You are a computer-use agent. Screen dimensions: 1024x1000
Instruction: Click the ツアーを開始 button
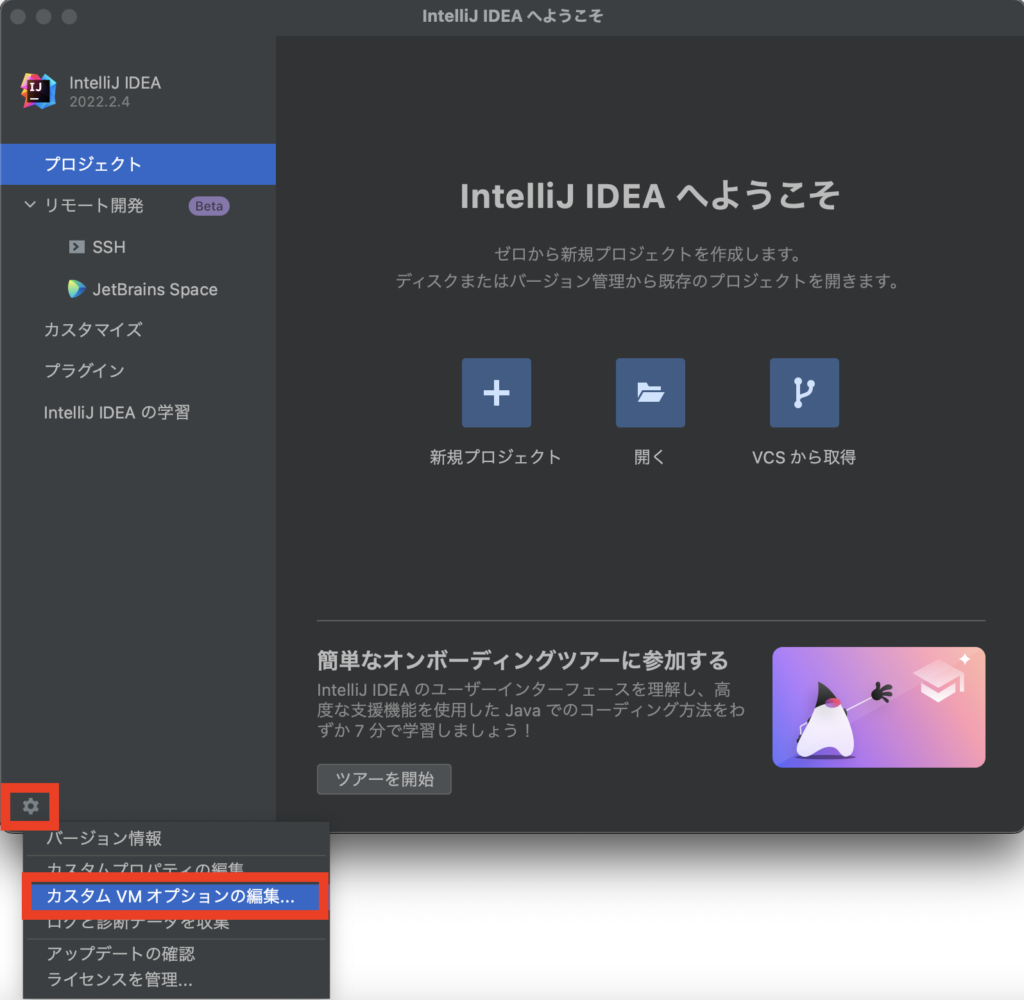[384, 779]
